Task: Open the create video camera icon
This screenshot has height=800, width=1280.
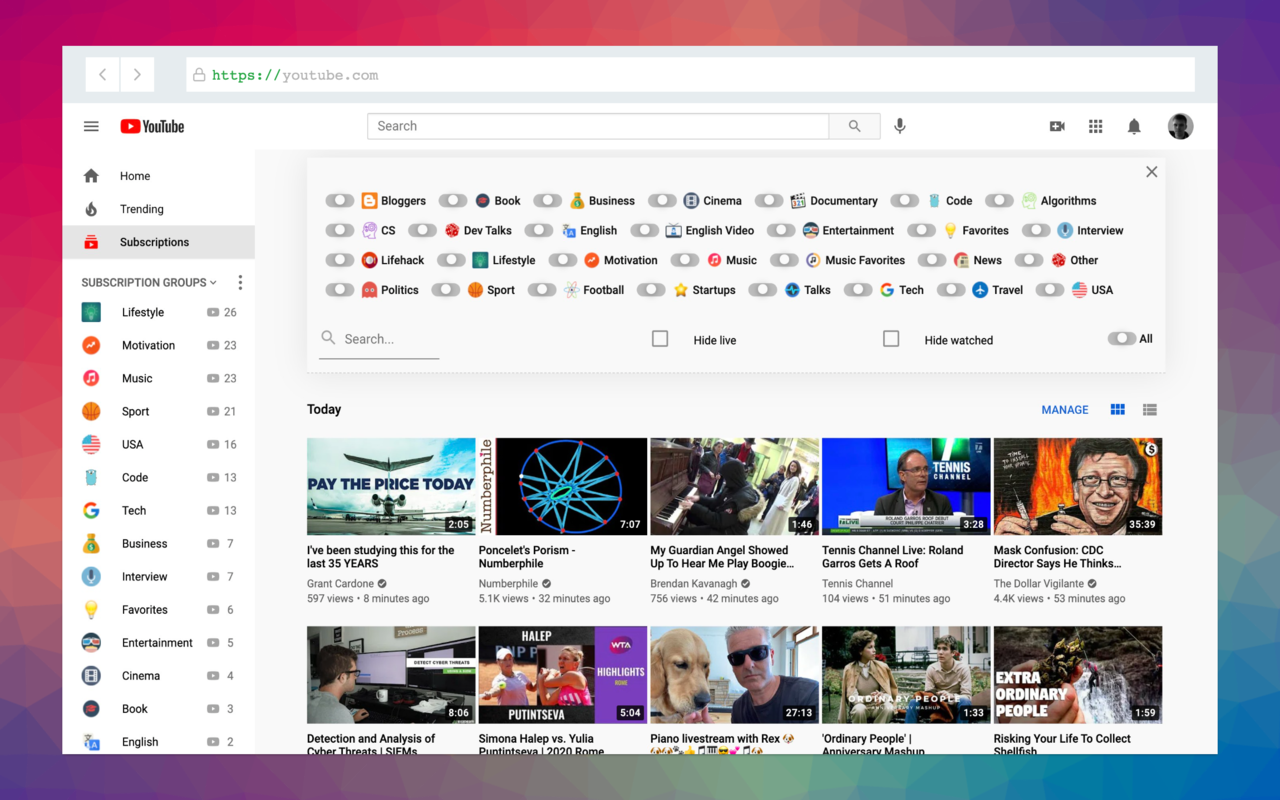Action: (1057, 126)
